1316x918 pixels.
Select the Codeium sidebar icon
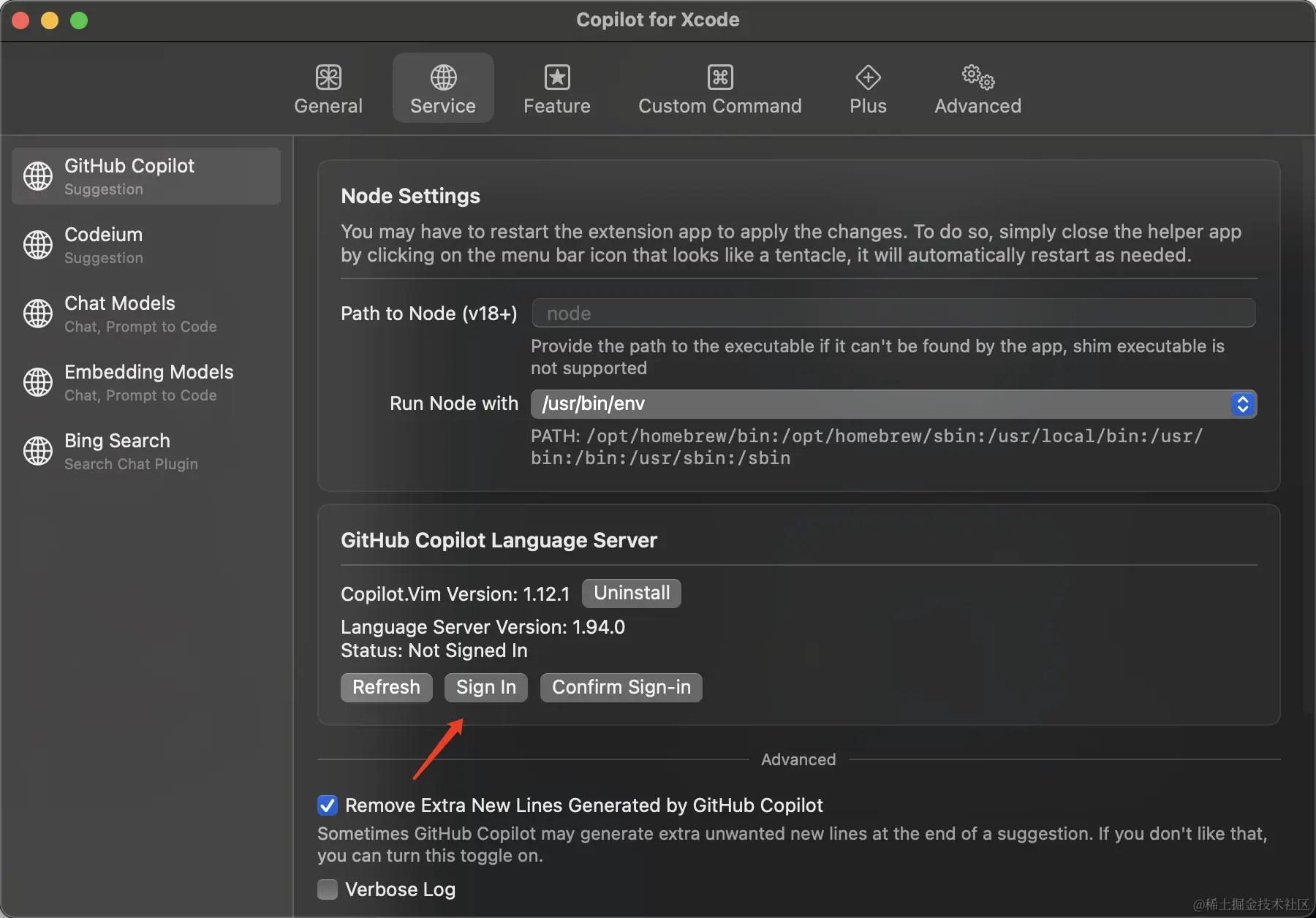pyautogui.click(x=38, y=245)
